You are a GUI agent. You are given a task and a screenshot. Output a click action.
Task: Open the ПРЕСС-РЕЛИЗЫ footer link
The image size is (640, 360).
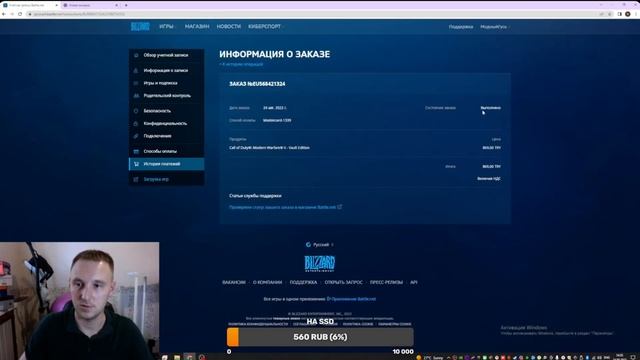(386, 282)
